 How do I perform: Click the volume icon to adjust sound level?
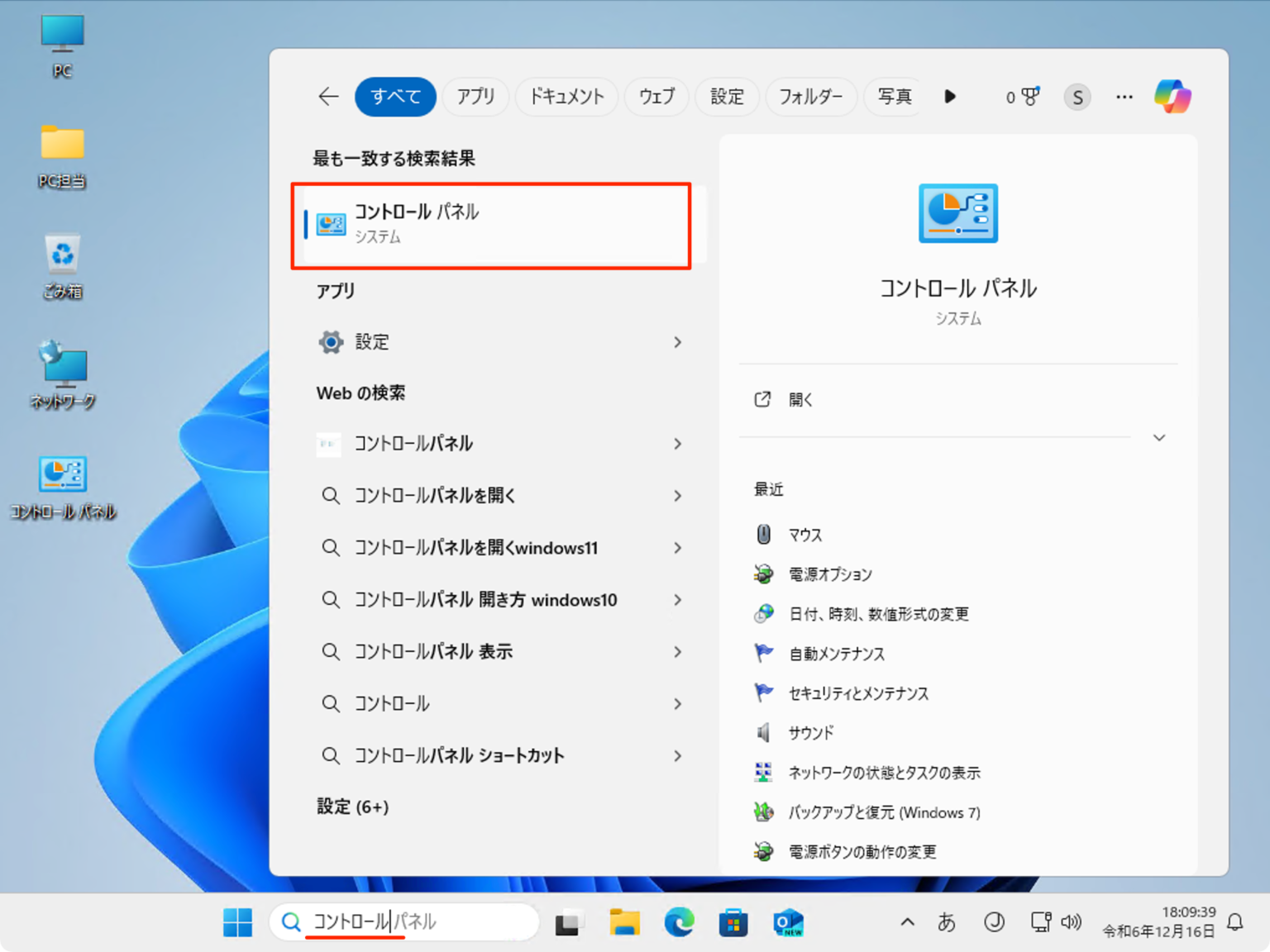(x=1072, y=922)
